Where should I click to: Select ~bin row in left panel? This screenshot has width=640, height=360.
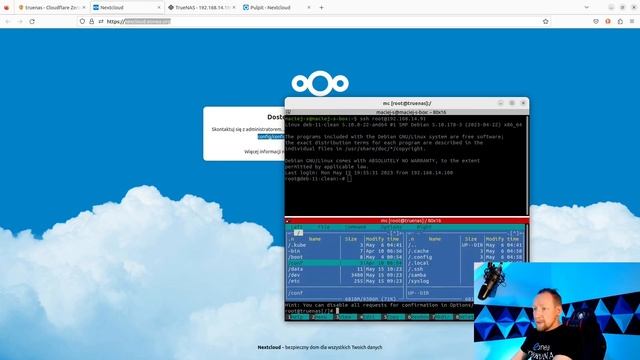(345, 251)
